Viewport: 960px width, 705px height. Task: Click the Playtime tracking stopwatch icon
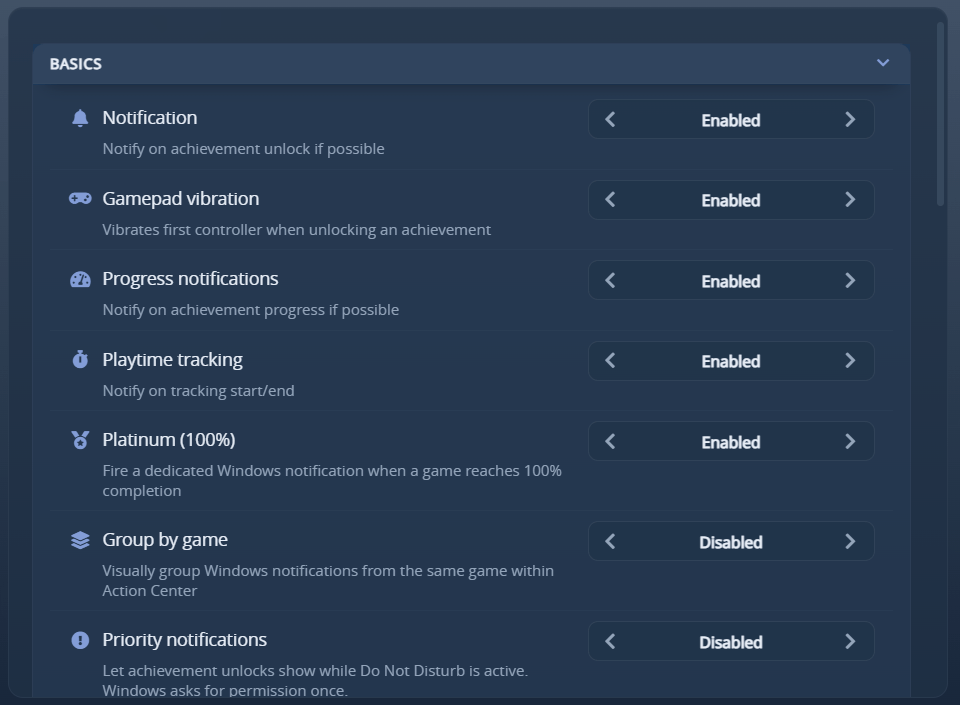coord(80,359)
